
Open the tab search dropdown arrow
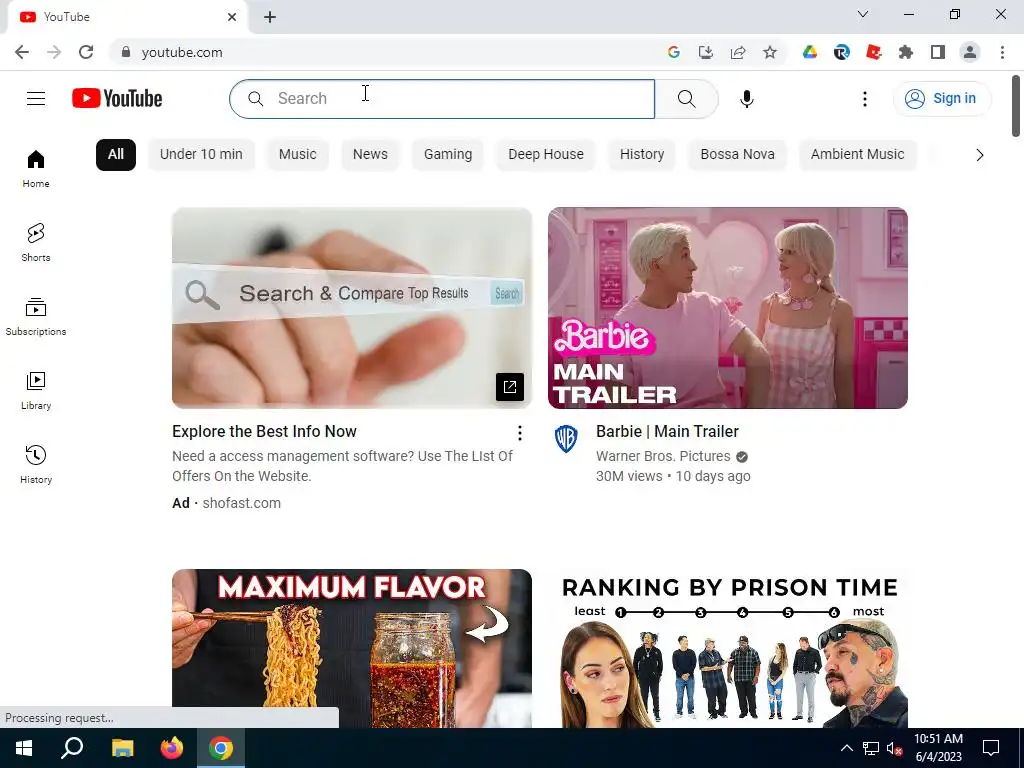tap(863, 14)
